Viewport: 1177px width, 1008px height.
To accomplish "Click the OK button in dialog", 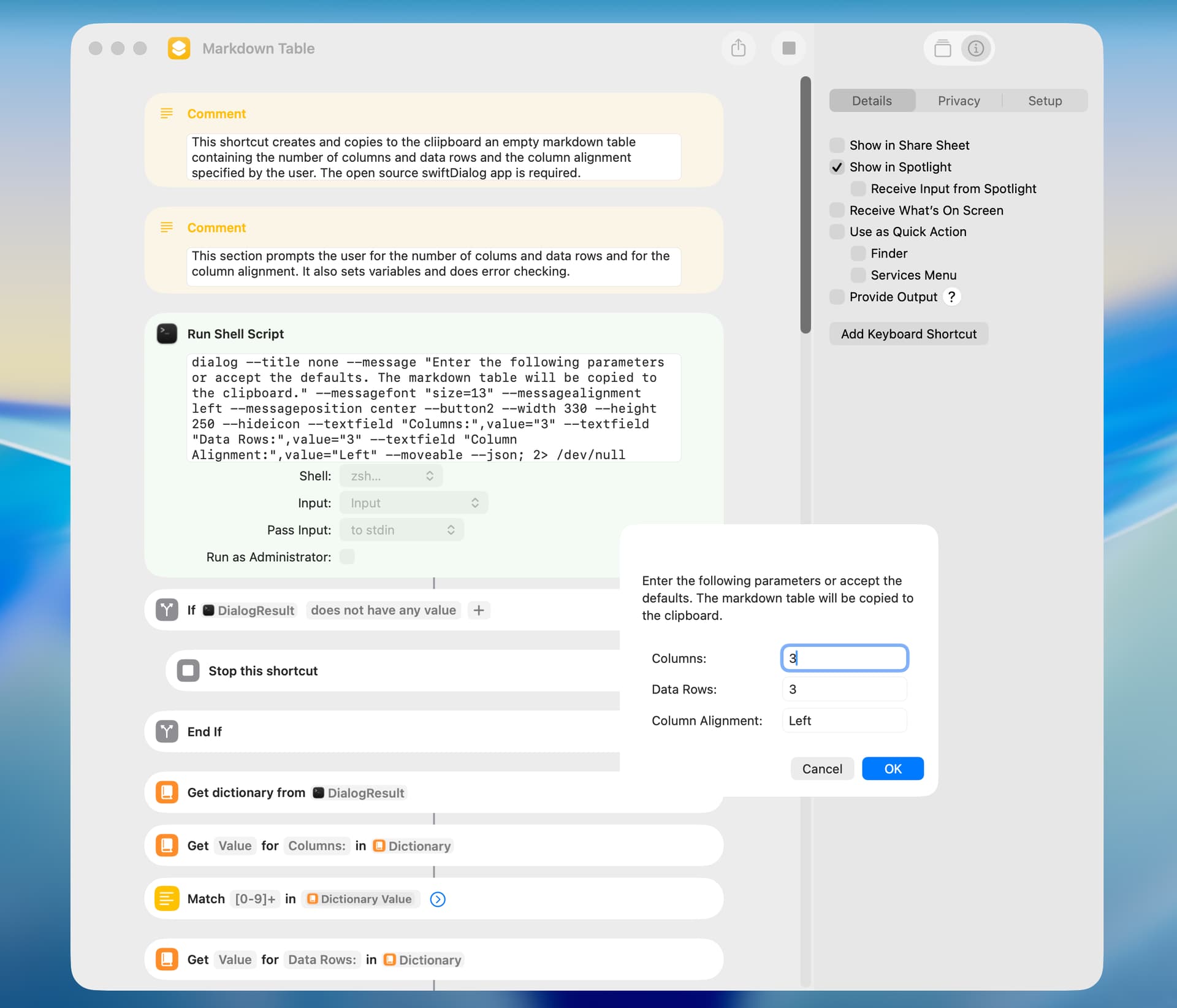I will 892,769.
